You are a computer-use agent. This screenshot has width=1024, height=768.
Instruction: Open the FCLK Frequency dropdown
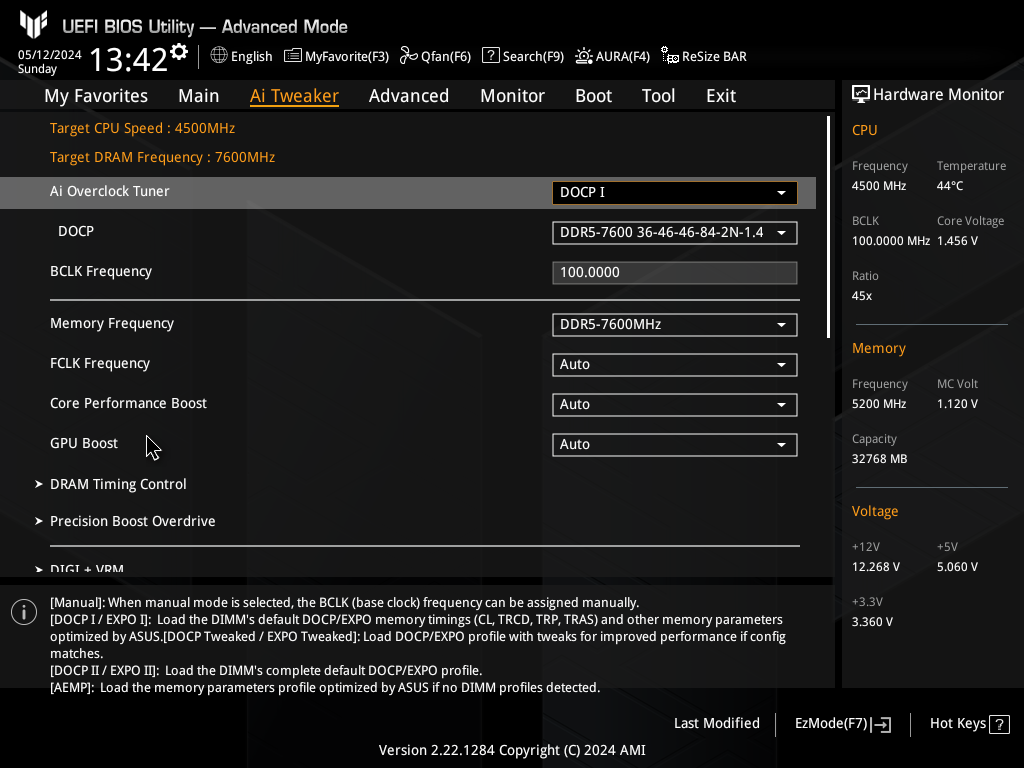tap(675, 364)
